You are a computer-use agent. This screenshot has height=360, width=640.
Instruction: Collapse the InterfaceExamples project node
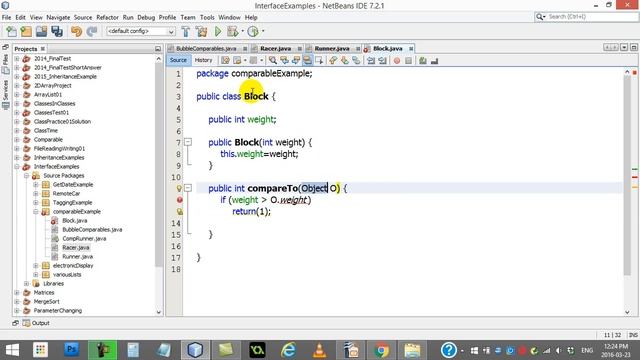17,167
